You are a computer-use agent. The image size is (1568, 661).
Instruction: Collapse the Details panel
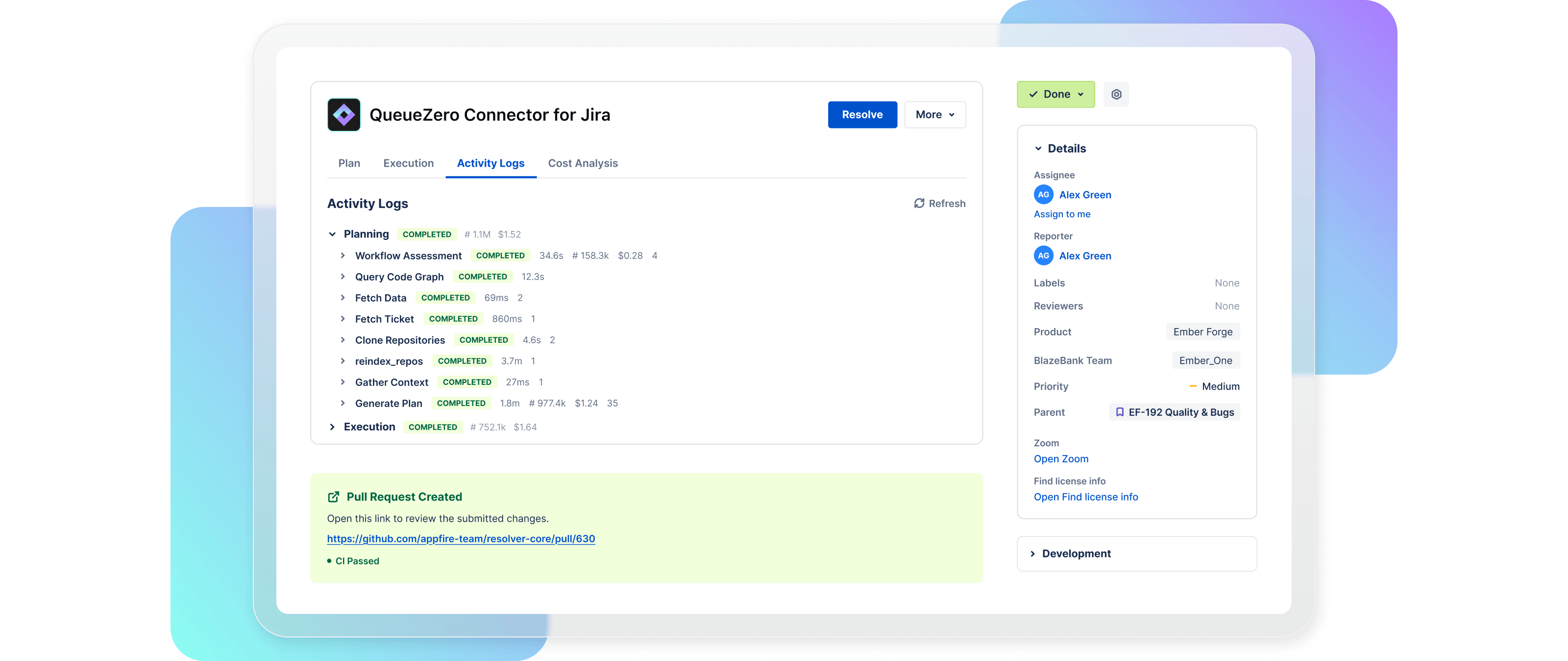(1038, 149)
